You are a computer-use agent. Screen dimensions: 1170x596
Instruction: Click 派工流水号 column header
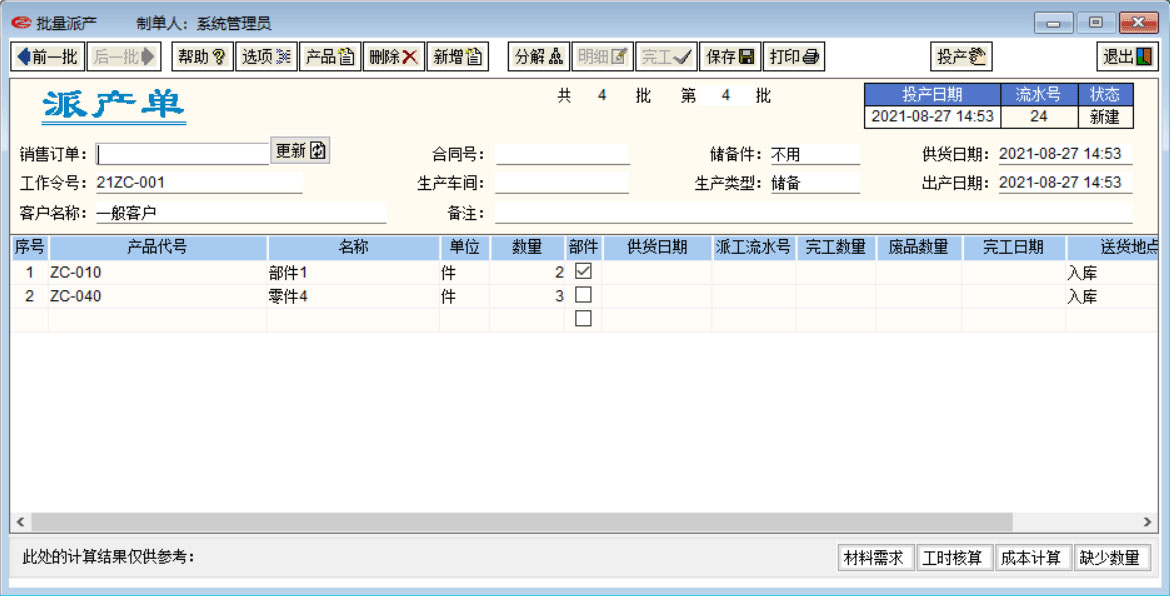tap(753, 248)
